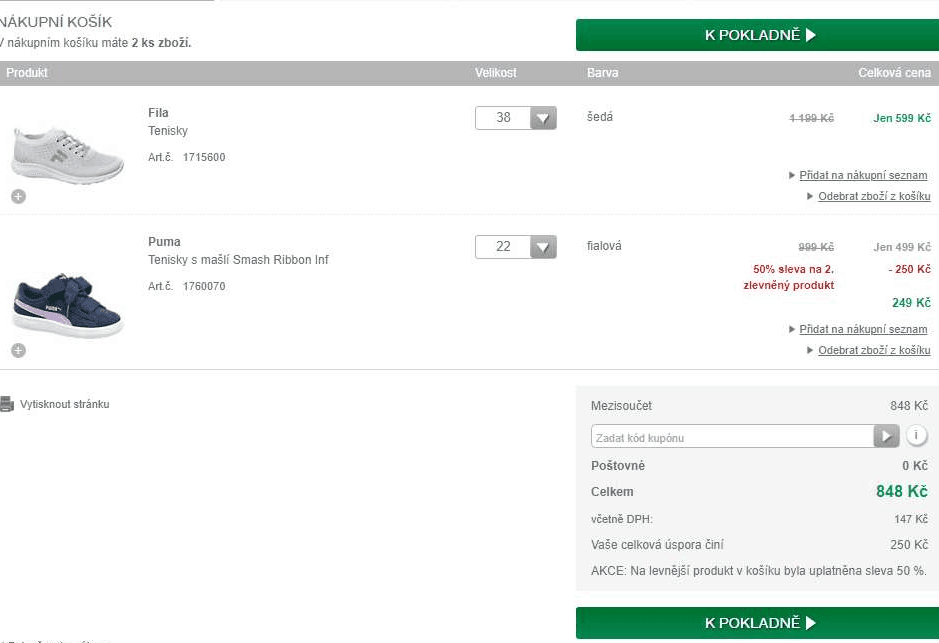Screen dimensions: 939x643
Task: Click the AKCE 50 % discount notice
Action: (x=759, y=571)
